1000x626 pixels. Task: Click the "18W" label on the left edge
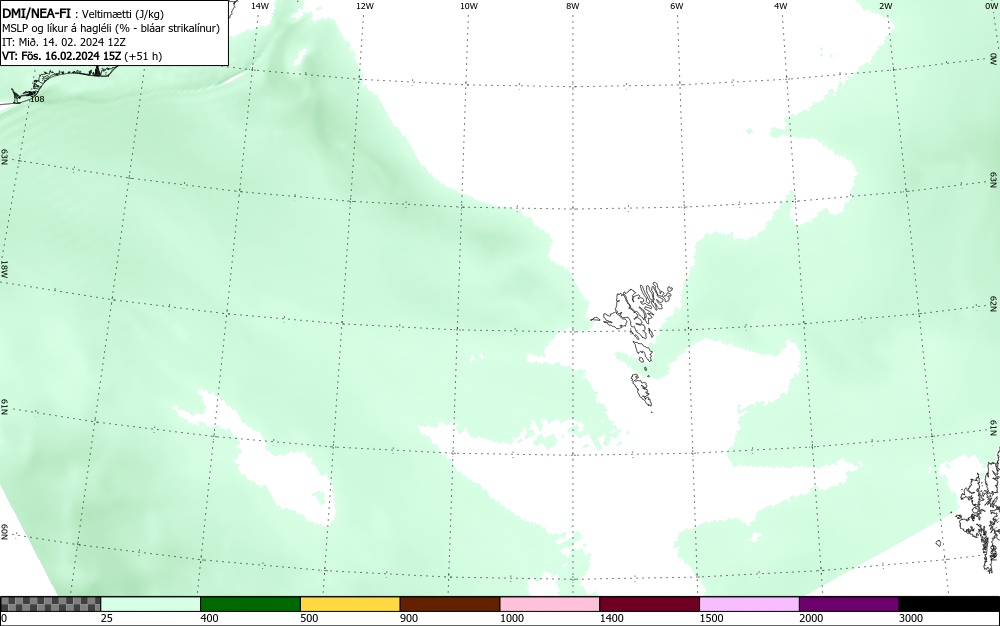[4, 268]
